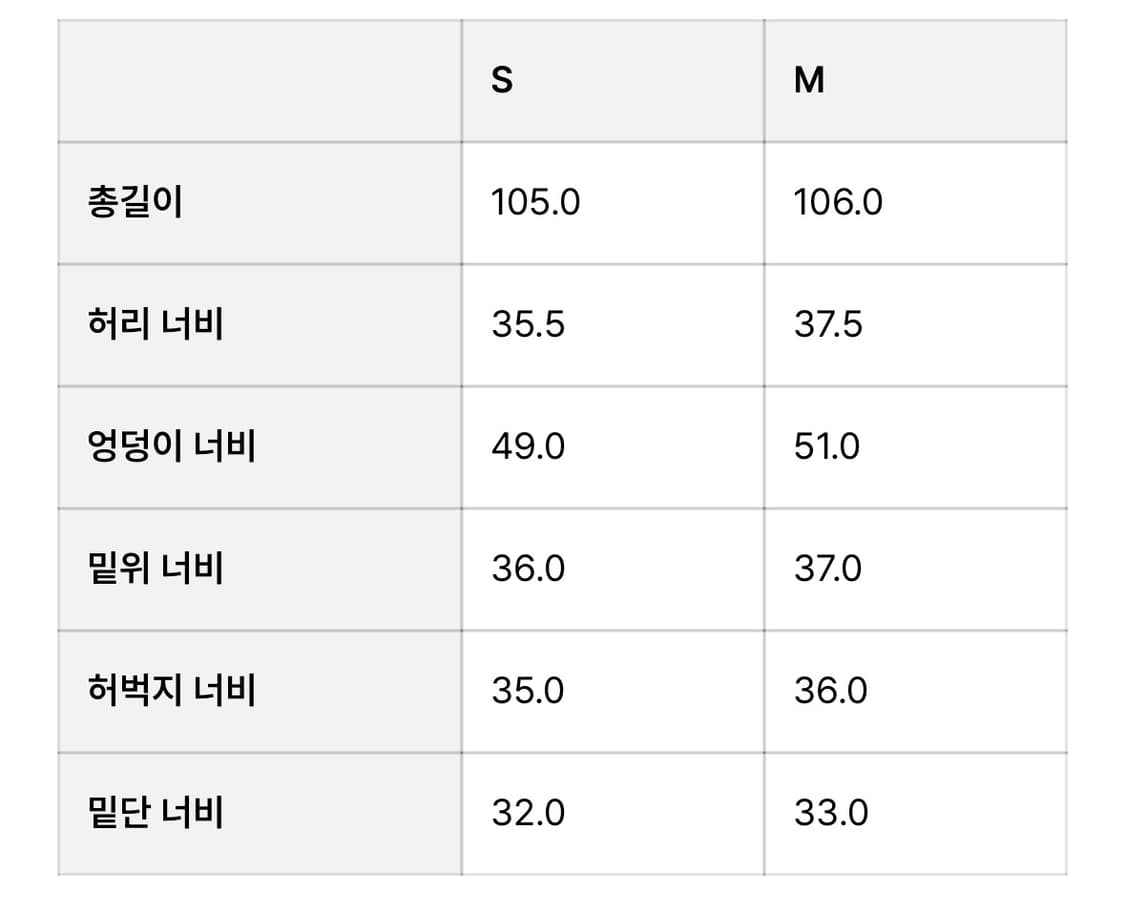The width and height of the screenshot is (1125, 911).
Task: Click the 49.0 엉덩이 너비 cell
Action: tap(528, 446)
